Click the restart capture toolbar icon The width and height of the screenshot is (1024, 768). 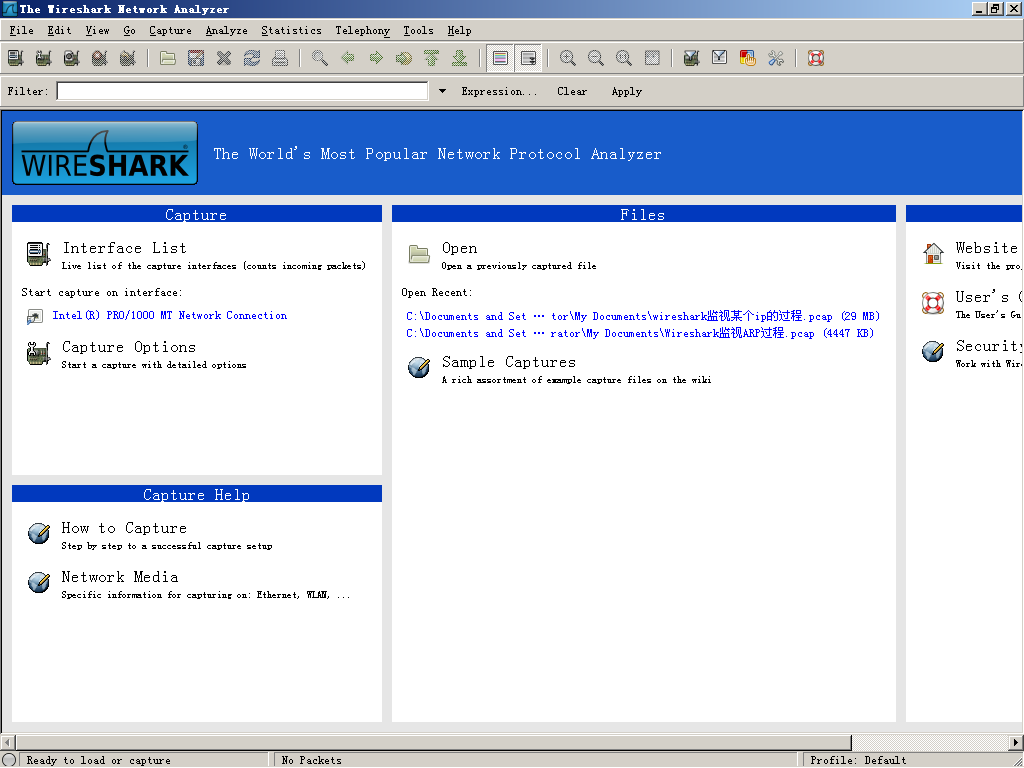tap(128, 58)
